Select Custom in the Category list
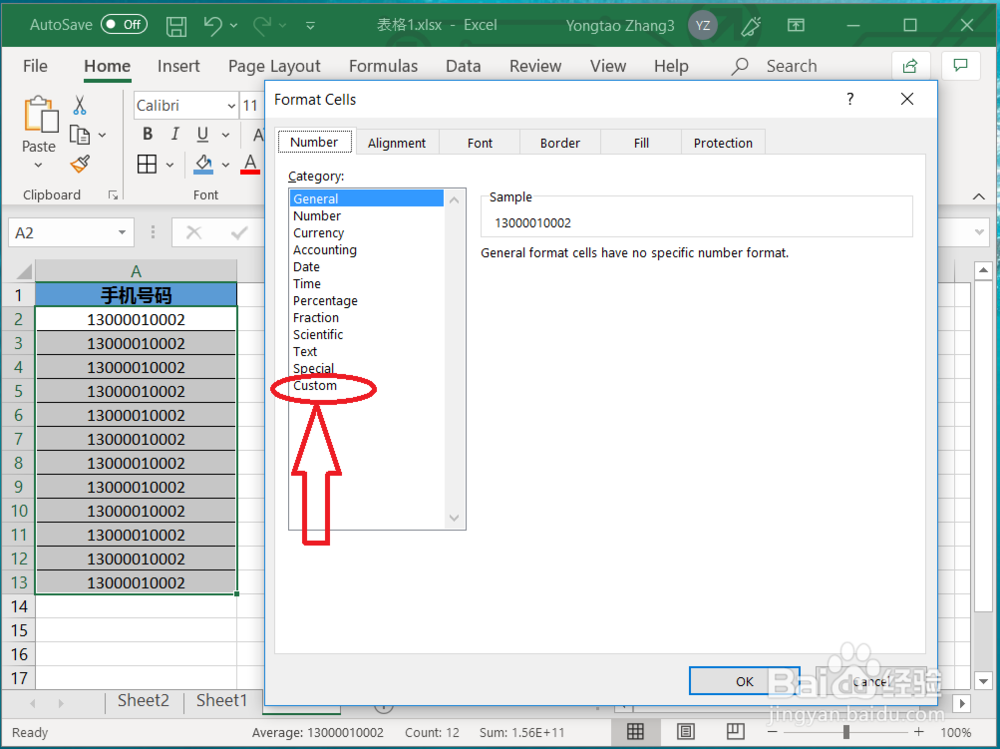The image size is (1000, 749). (314, 385)
